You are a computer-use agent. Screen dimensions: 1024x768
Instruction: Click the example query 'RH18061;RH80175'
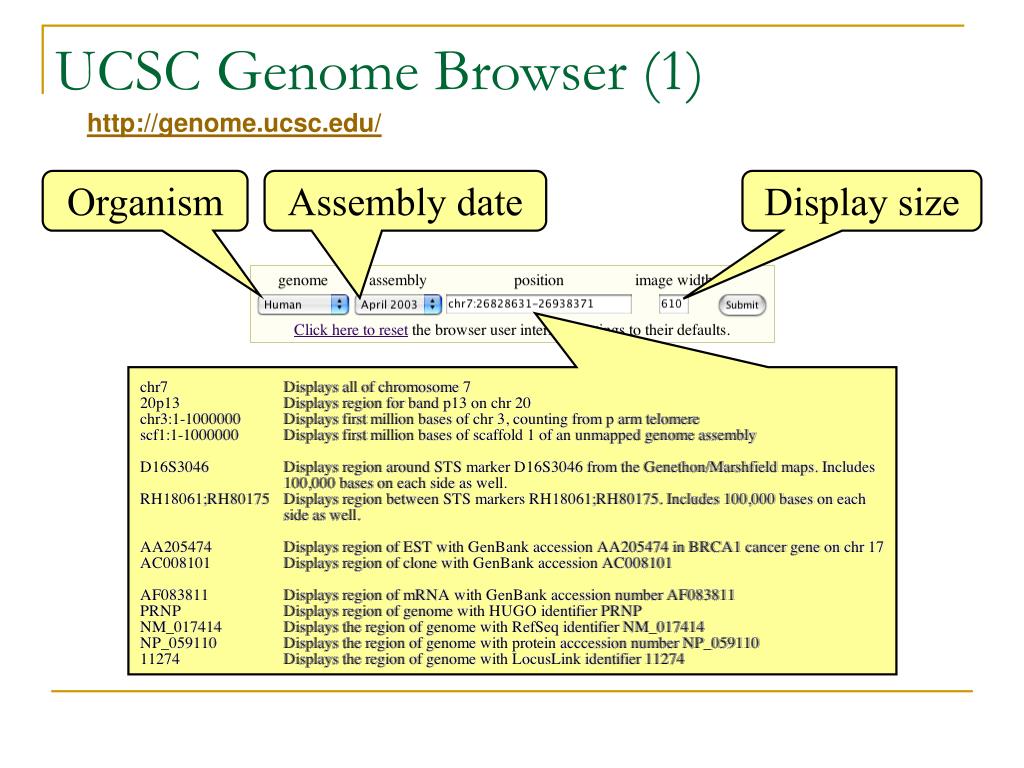click(x=204, y=499)
